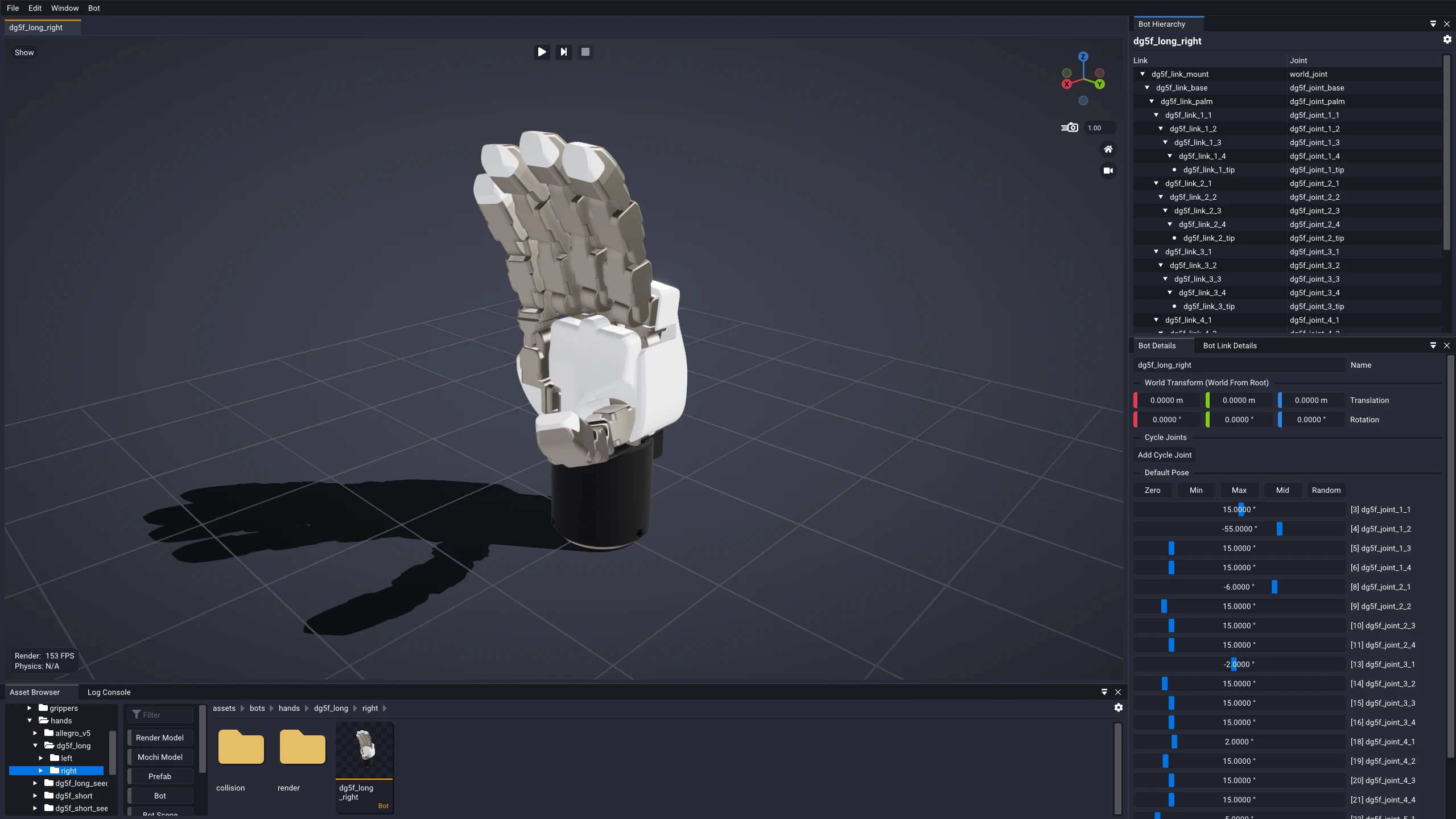Click camera speed settings icon

[1069, 127]
